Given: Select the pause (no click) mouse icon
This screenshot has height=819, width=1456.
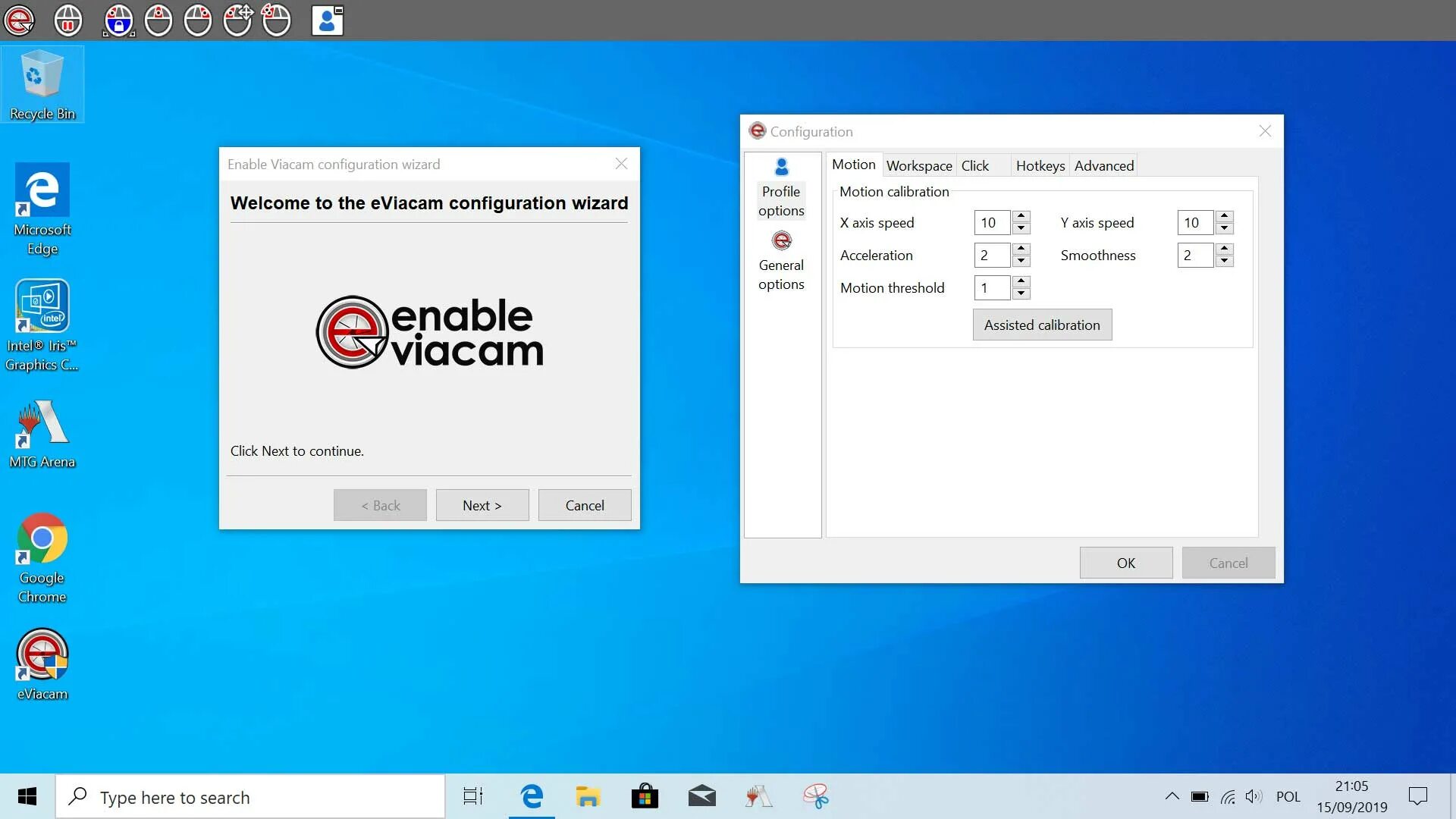Looking at the screenshot, I should coord(68,20).
